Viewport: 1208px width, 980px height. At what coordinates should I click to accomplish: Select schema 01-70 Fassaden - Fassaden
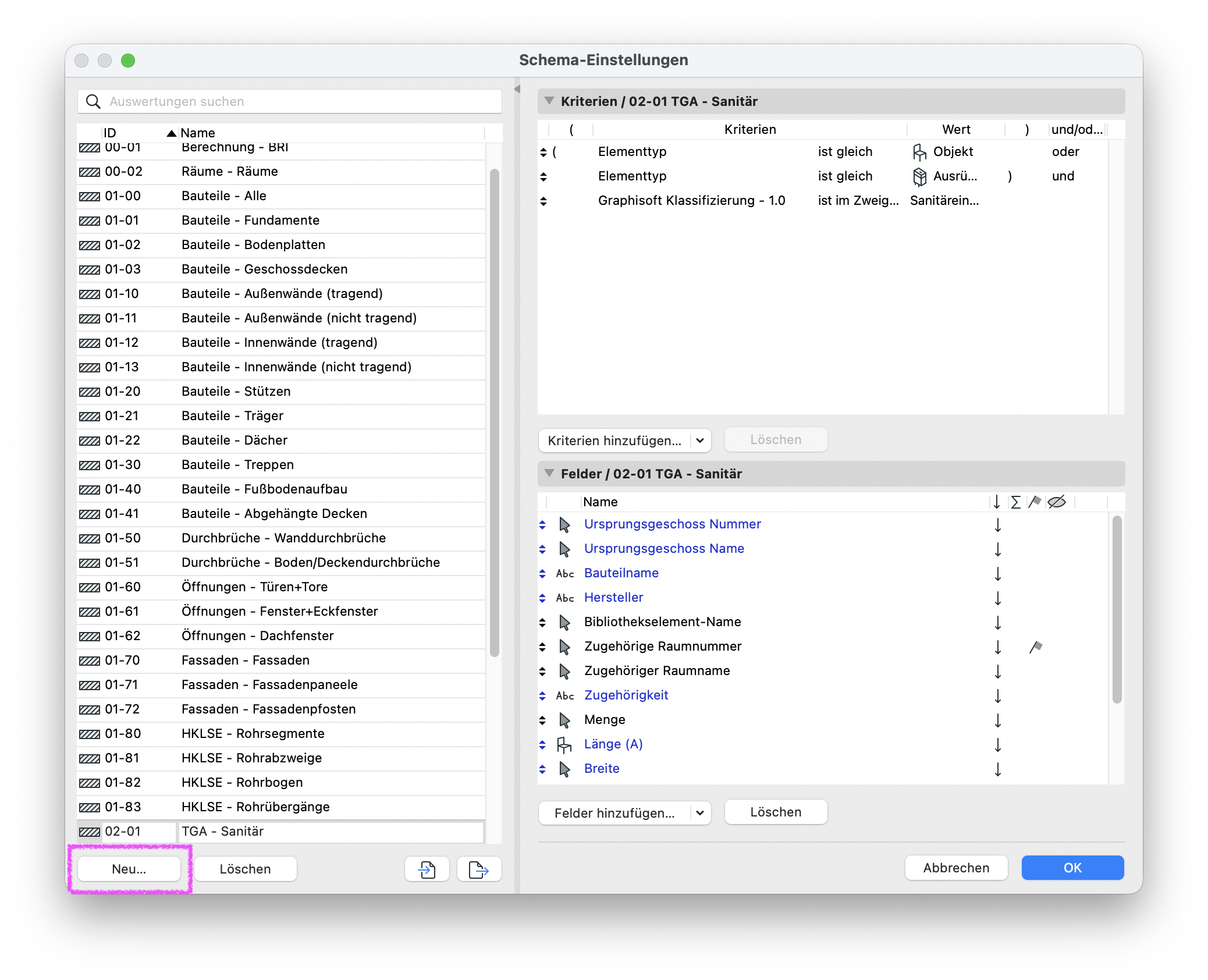pos(281,661)
